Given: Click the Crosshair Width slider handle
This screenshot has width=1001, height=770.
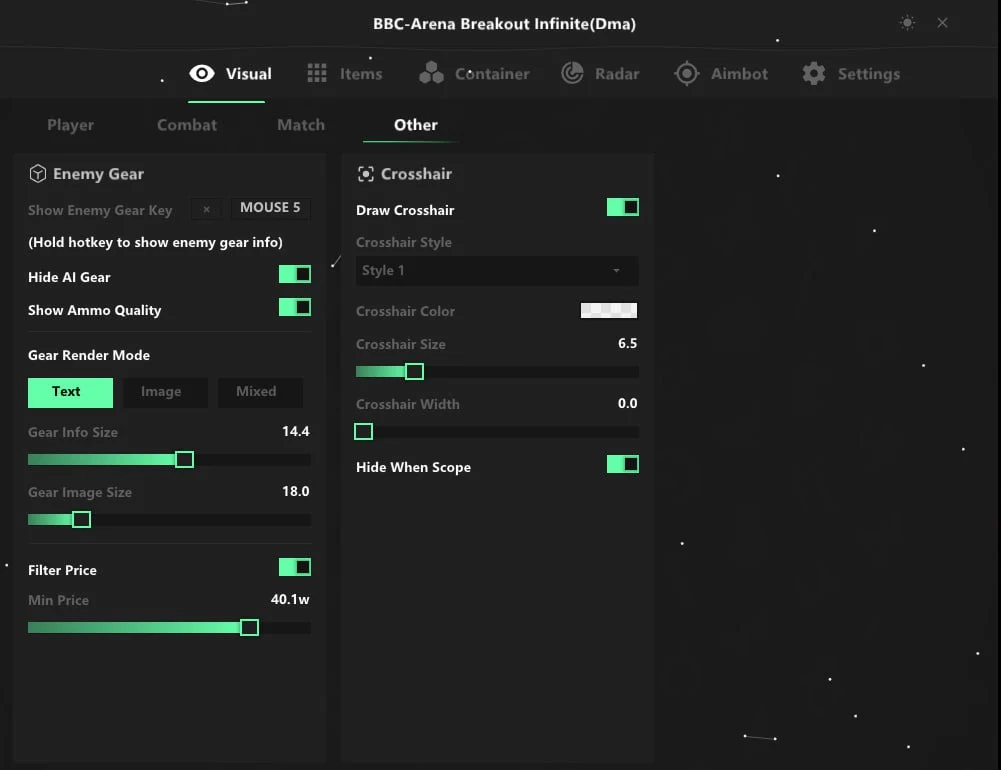Looking at the screenshot, I should 364,432.
